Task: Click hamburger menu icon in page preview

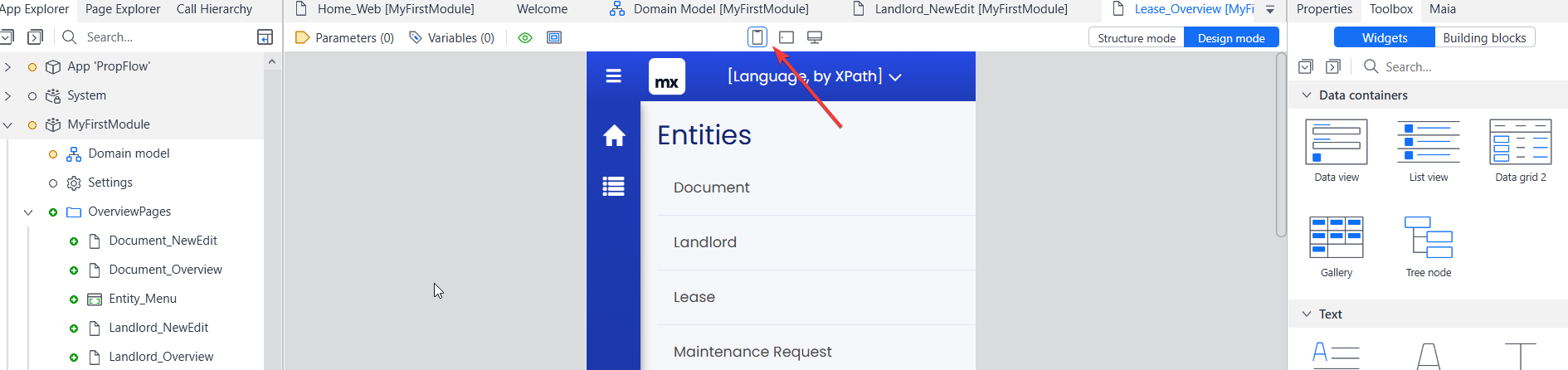Action: pyautogui.click(x=614, y=76)
